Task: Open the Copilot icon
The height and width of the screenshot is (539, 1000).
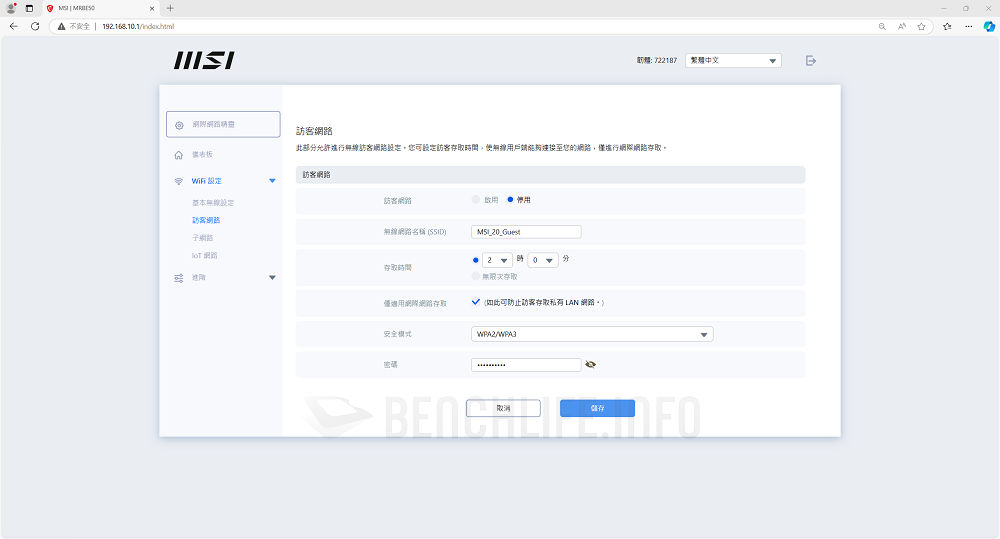Action: click(x=989, y=26)
